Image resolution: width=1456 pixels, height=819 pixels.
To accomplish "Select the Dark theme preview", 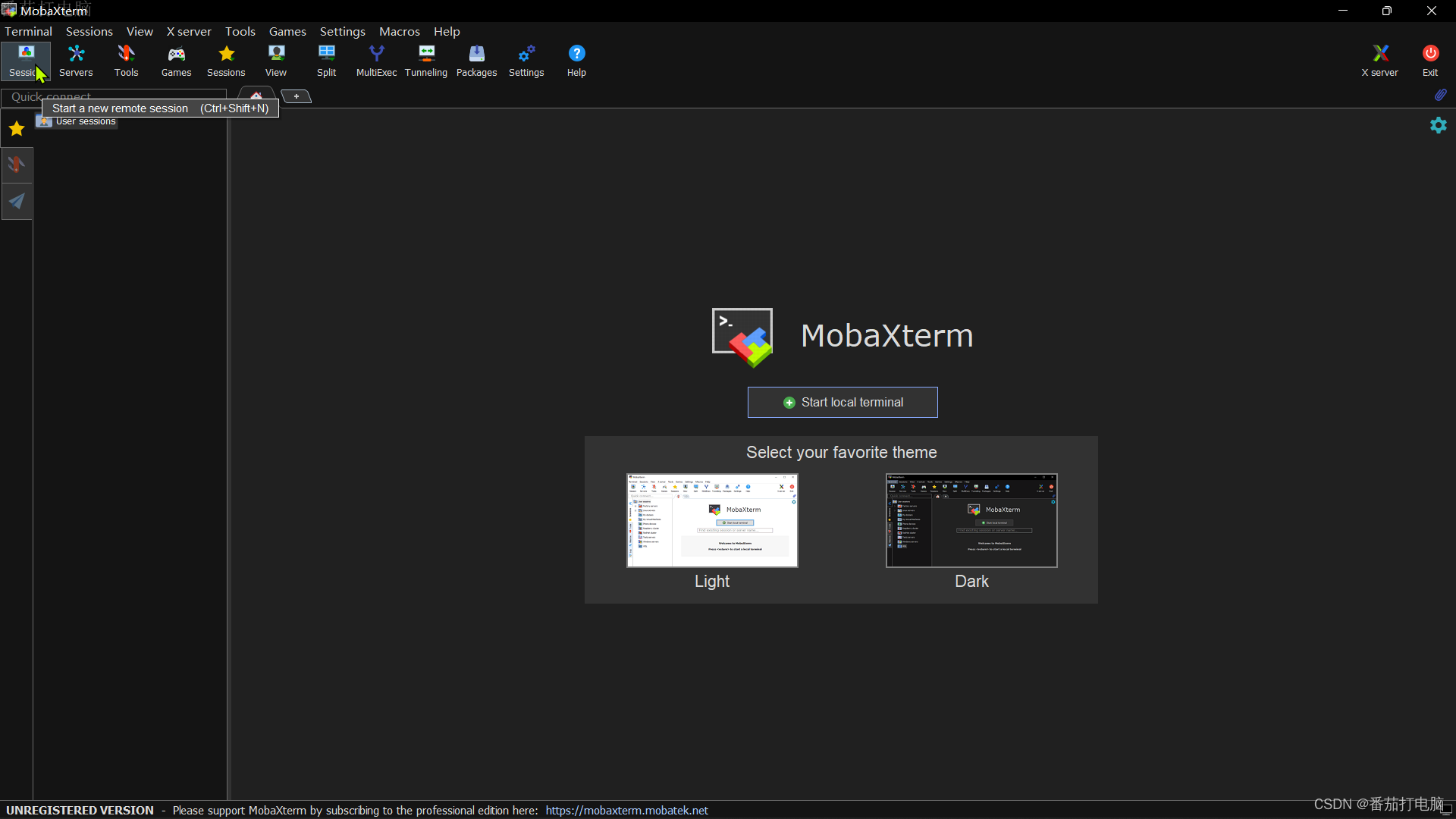I will pyautogui.click(x=971, y=520).
